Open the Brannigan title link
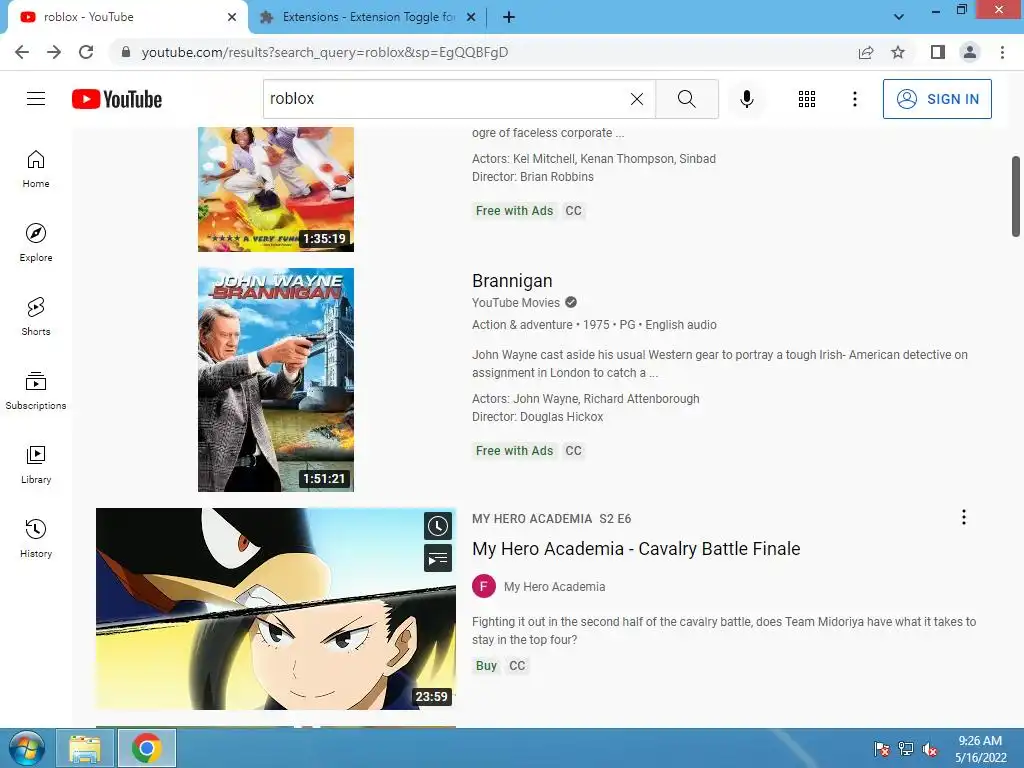 pos(512,281)
